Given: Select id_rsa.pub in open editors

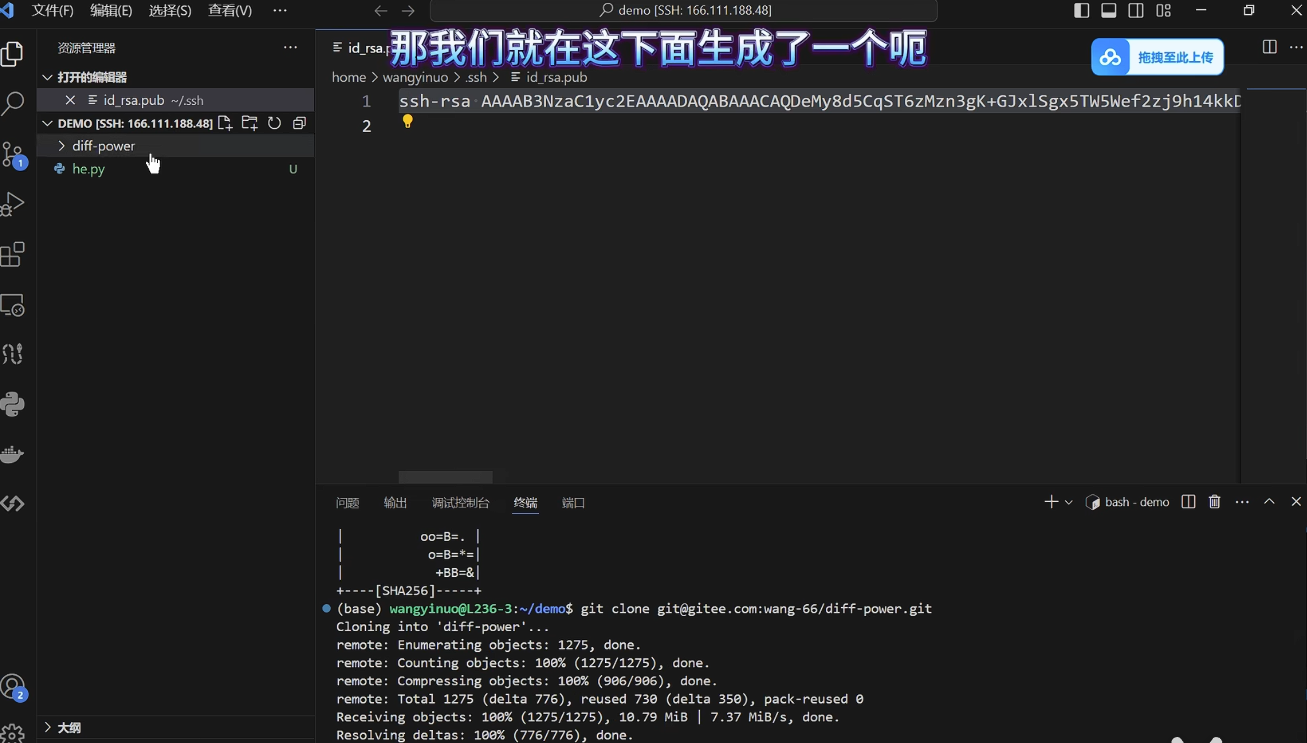Looking at the screenshot, I should [175, 100].
